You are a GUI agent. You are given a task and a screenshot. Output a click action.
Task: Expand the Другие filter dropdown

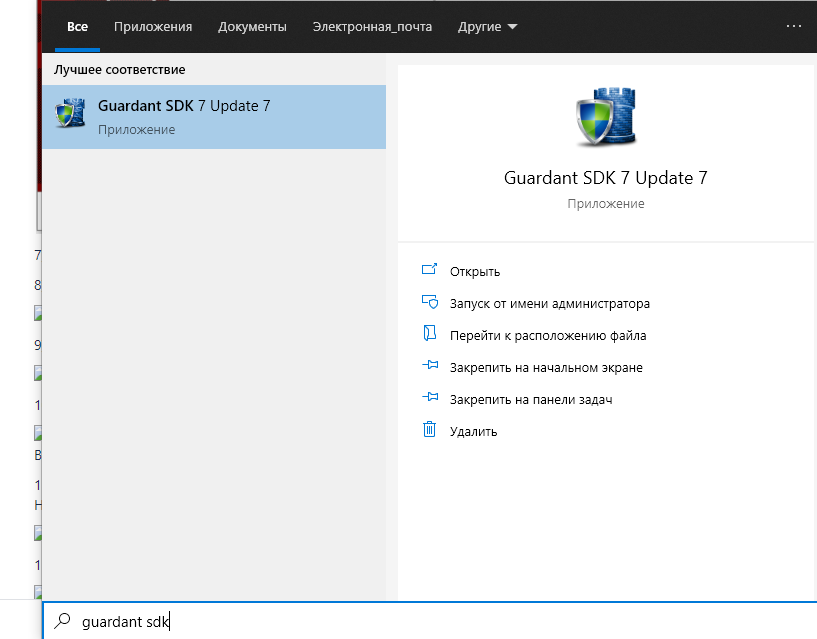click(488, 27)
